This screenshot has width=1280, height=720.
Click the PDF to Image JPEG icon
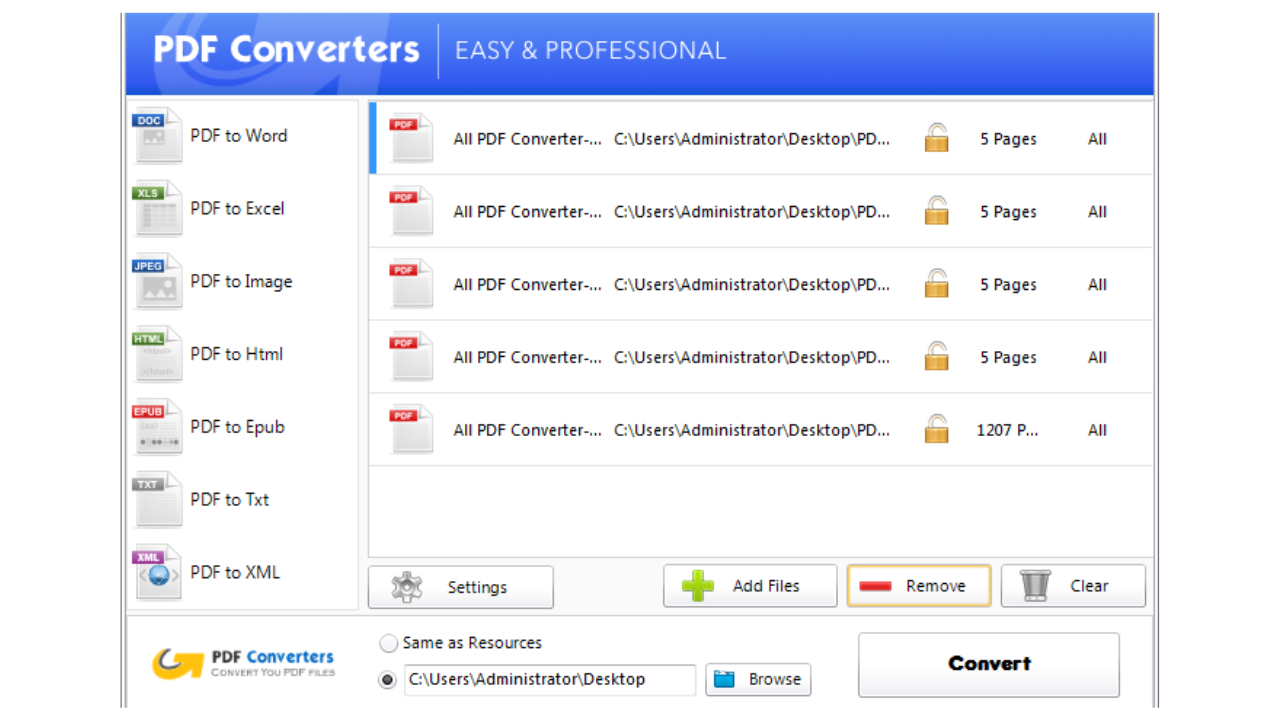(158, 282)
